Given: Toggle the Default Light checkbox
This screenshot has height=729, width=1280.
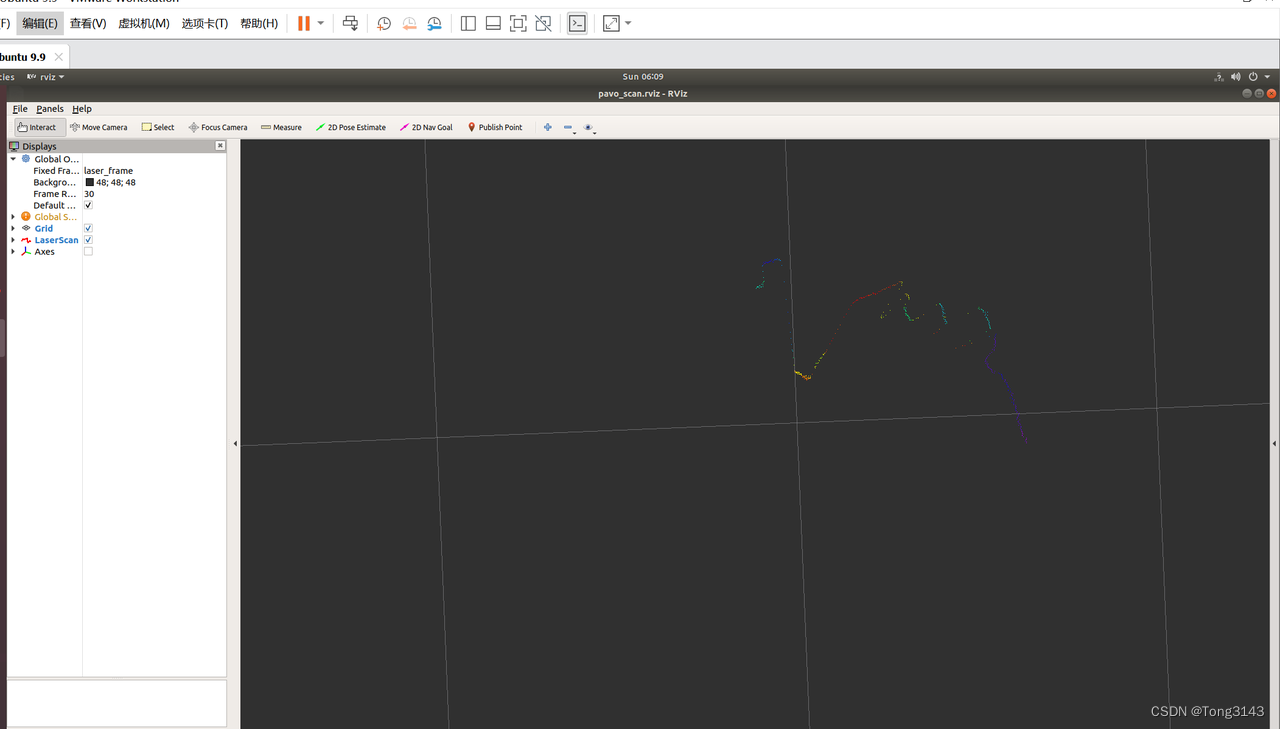Looking at the screenshot, I should 88,205.
